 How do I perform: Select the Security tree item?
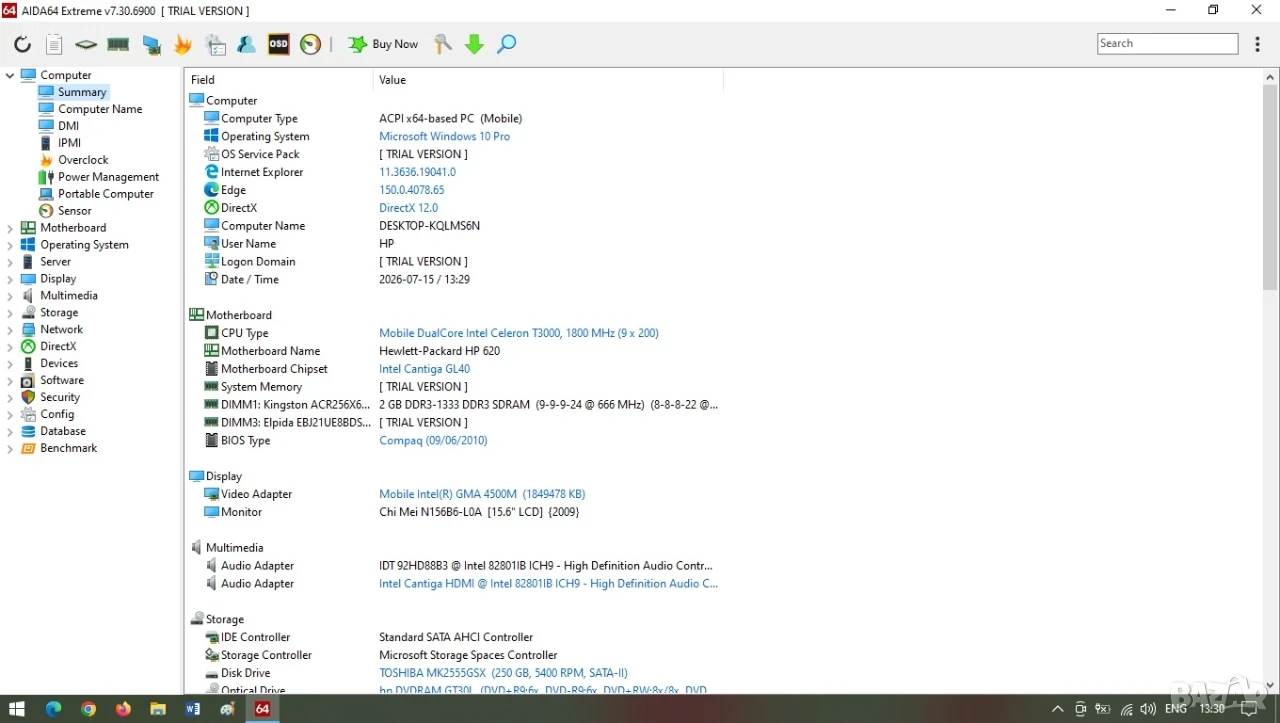60,397
